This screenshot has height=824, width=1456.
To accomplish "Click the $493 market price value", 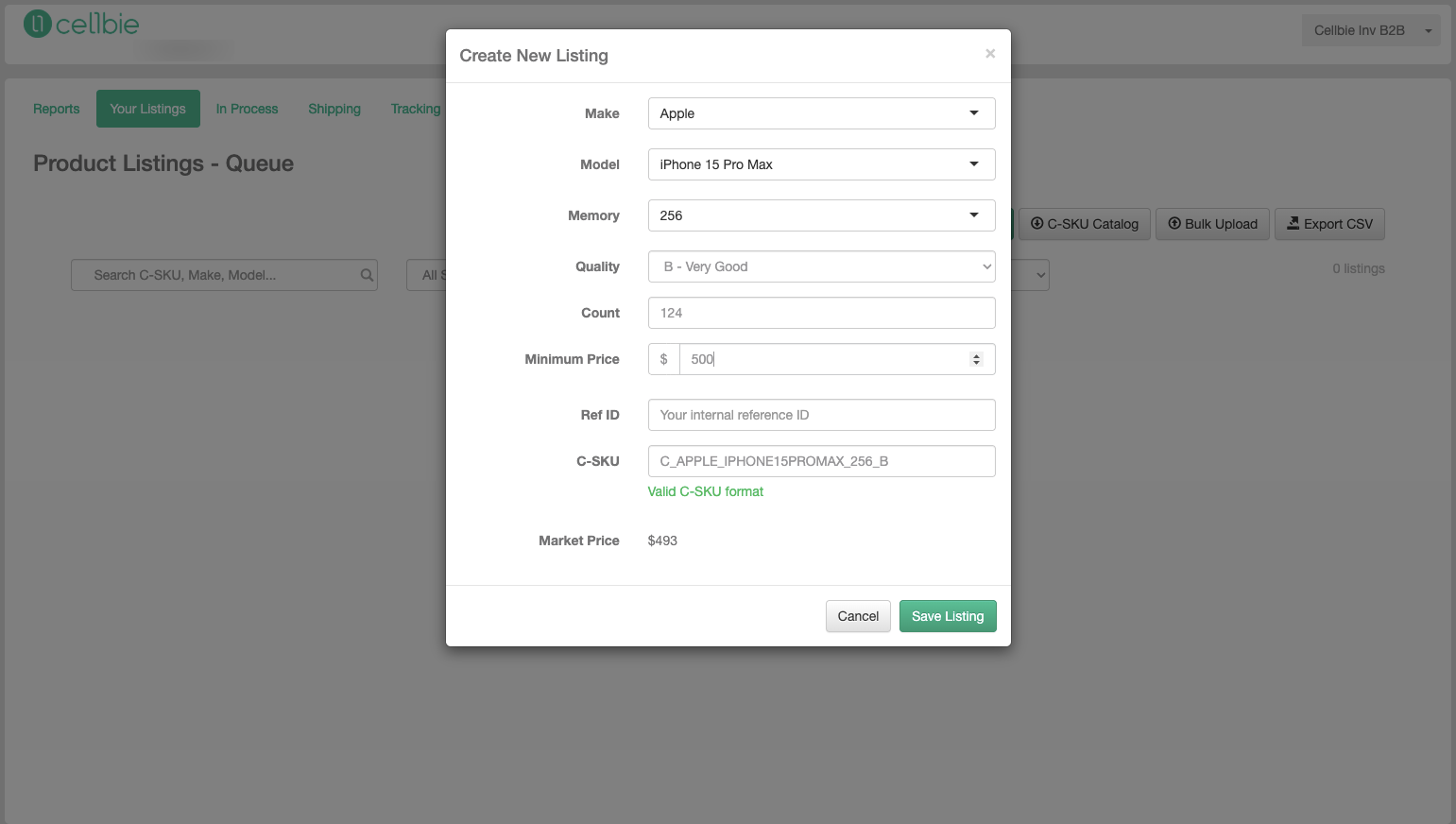I will coord(662,541).
